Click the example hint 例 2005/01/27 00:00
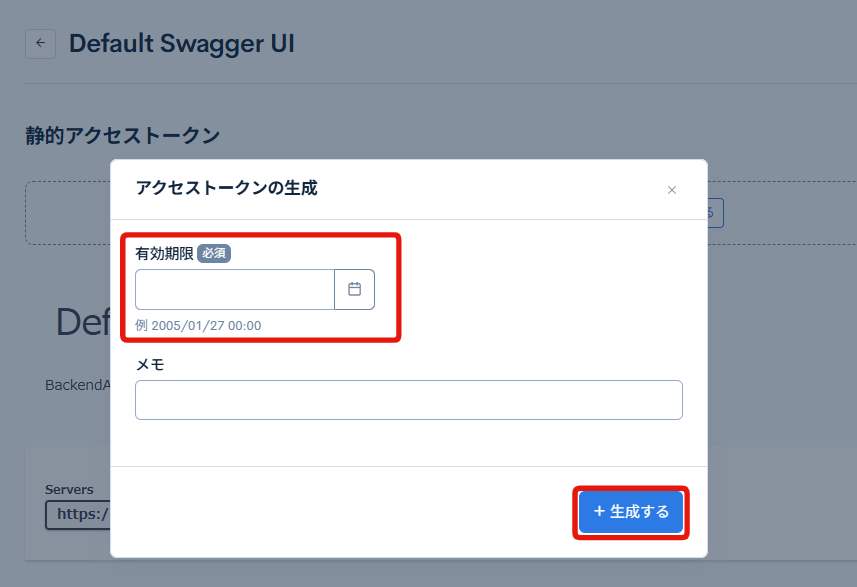This screenshot has width=857, height=587. point(199,326)
